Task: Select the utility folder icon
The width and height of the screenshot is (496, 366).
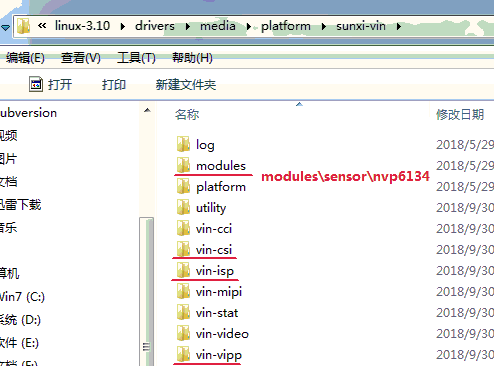Action: [x=183, y=207]
